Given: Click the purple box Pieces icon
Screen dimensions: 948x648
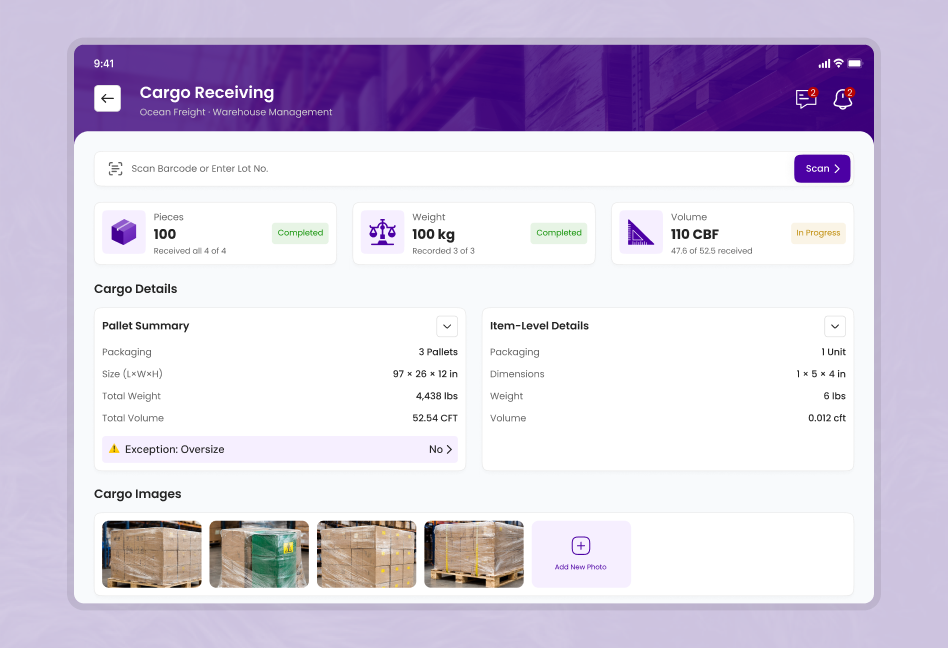Looking at the screenshot, I should [124, 232].
